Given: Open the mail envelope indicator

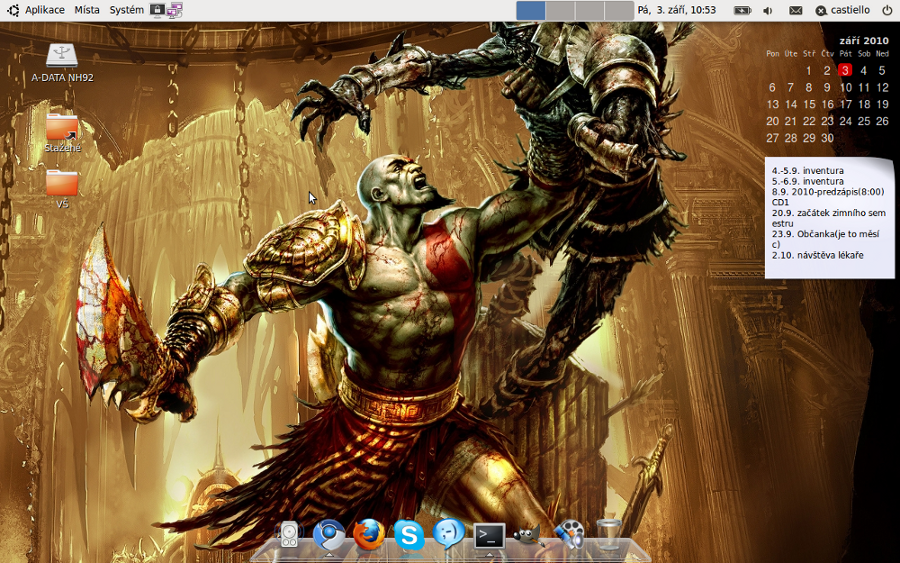Looking at the screenshot, I should 796,10.
